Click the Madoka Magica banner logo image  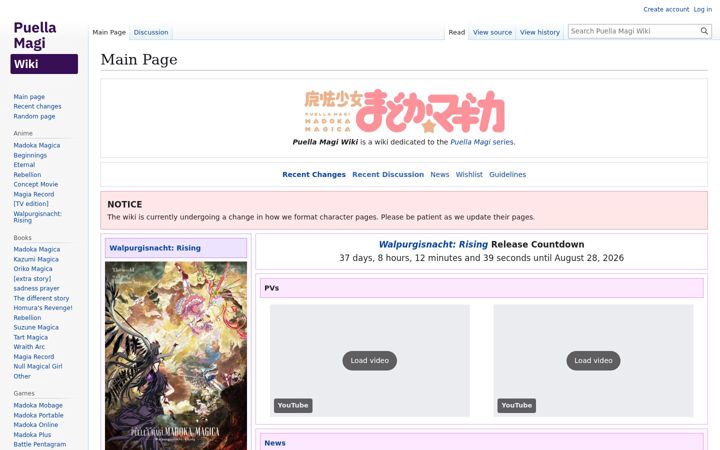click(x=404, y=111)
